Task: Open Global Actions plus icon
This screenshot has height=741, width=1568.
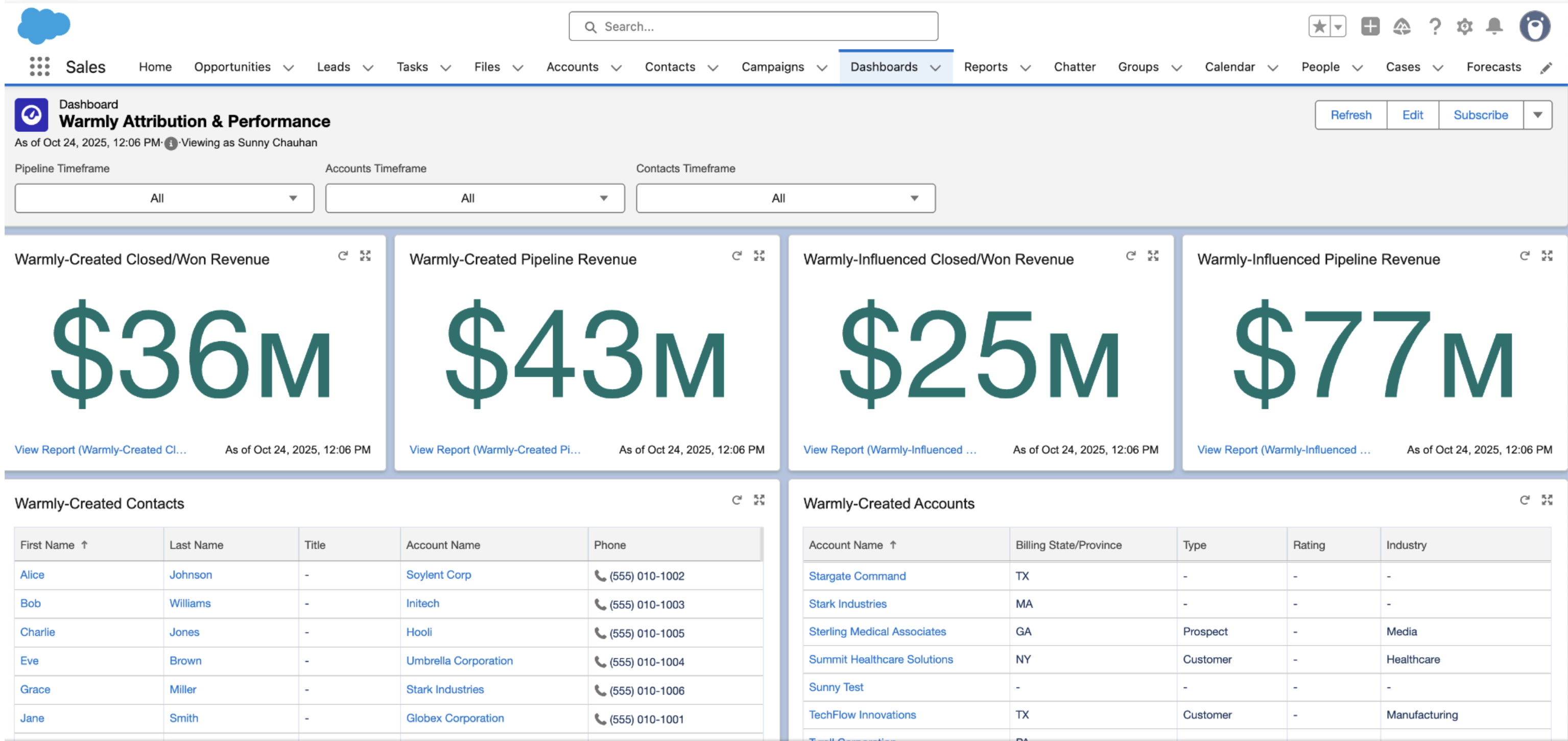Action: pyautogui.click(x=1370, y=26)
